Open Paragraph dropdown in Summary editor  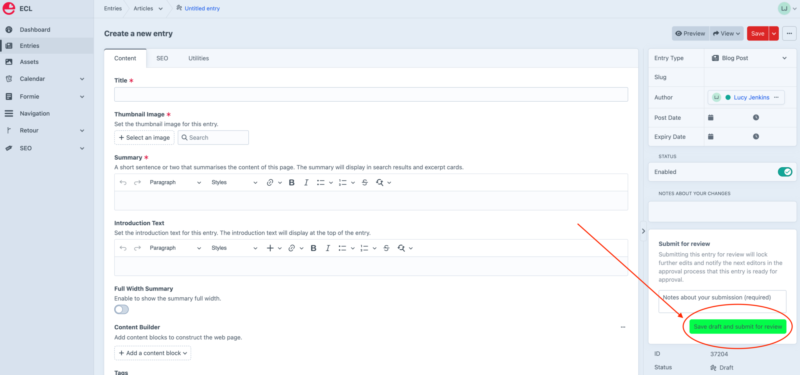coord(175,182)
